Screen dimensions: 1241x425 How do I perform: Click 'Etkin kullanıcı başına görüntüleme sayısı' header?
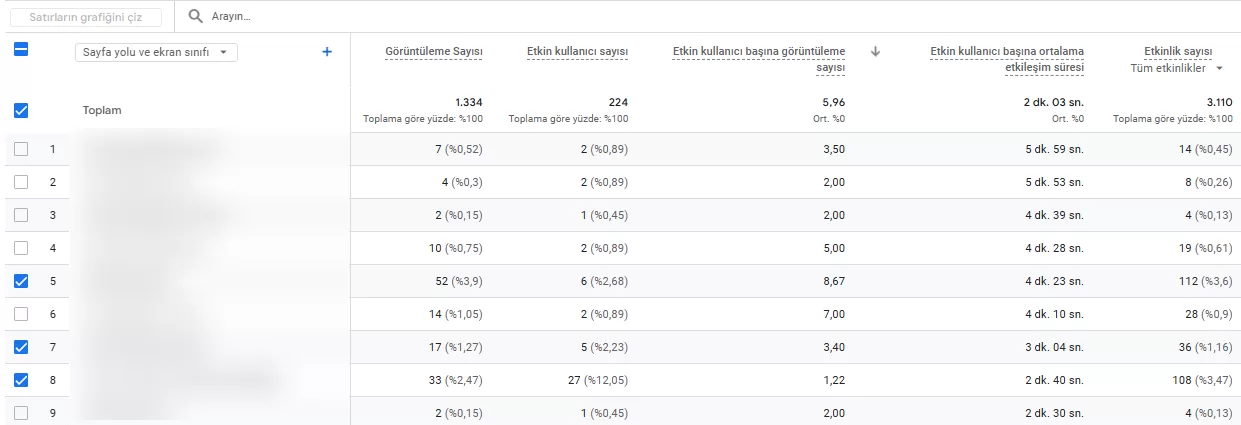click(759, 60)
